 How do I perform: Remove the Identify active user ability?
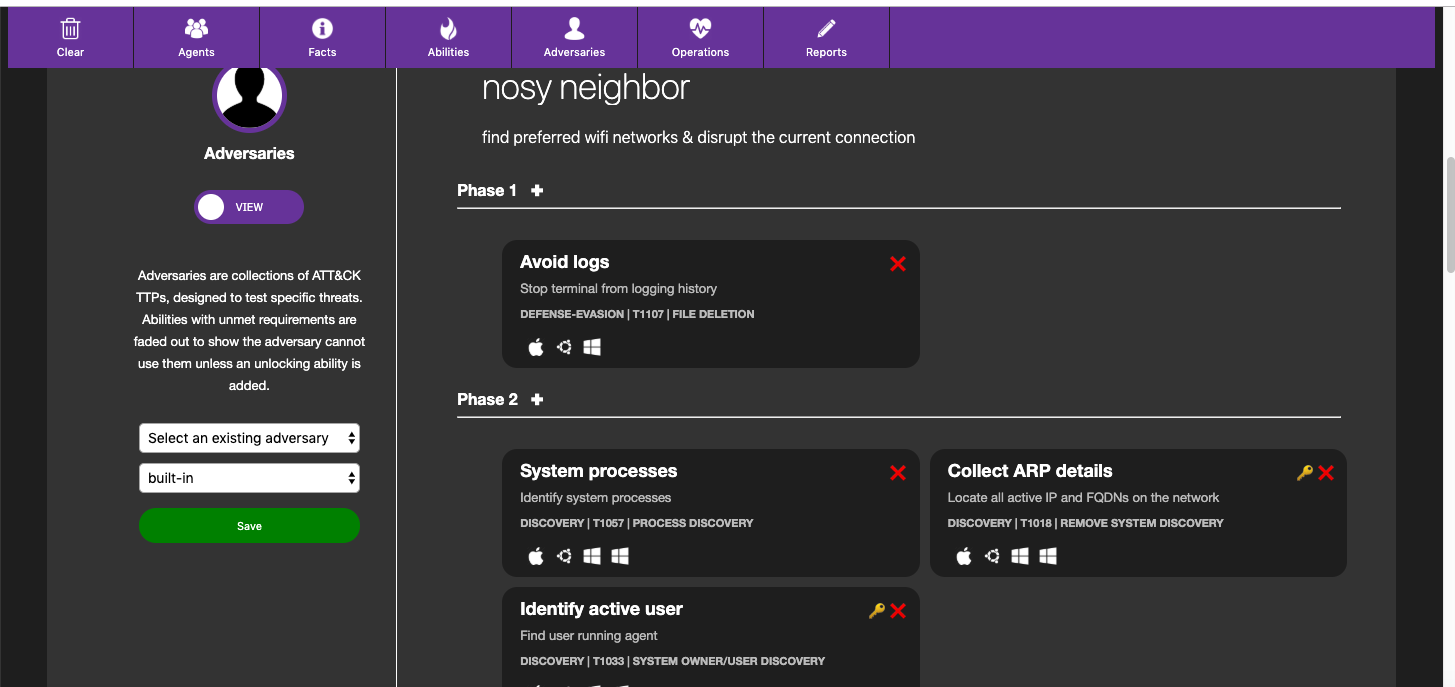pyautogui.click(x=898, y=611)
